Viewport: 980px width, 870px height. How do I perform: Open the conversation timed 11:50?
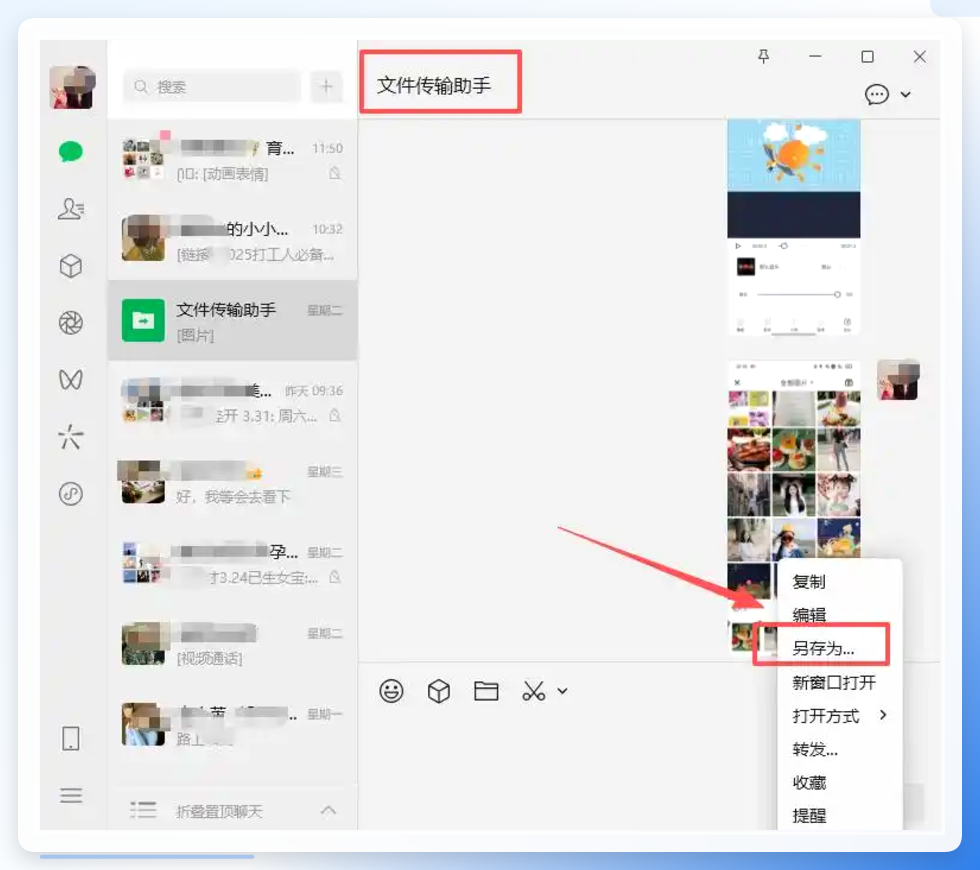click(x=232, y=159)
